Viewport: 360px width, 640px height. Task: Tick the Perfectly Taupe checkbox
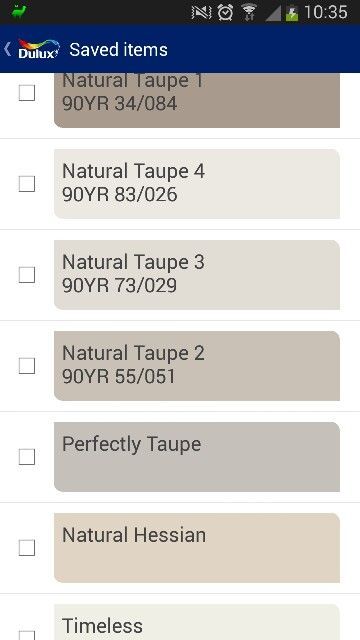27,457
